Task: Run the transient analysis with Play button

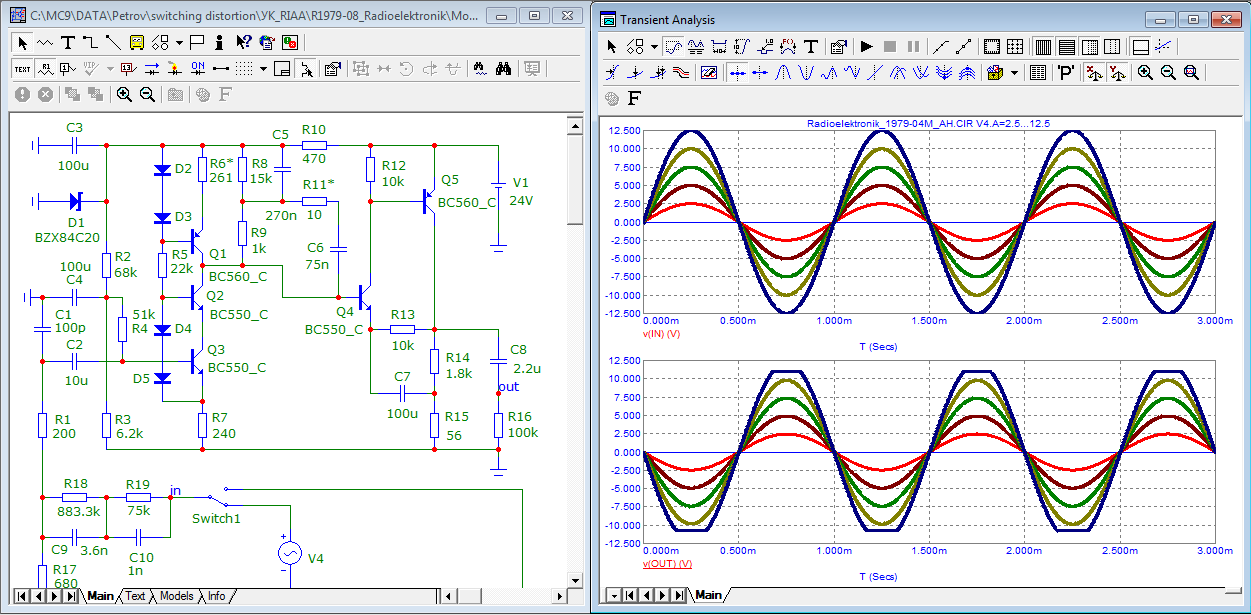Action: pyautogui.click(x=866, y=46)
